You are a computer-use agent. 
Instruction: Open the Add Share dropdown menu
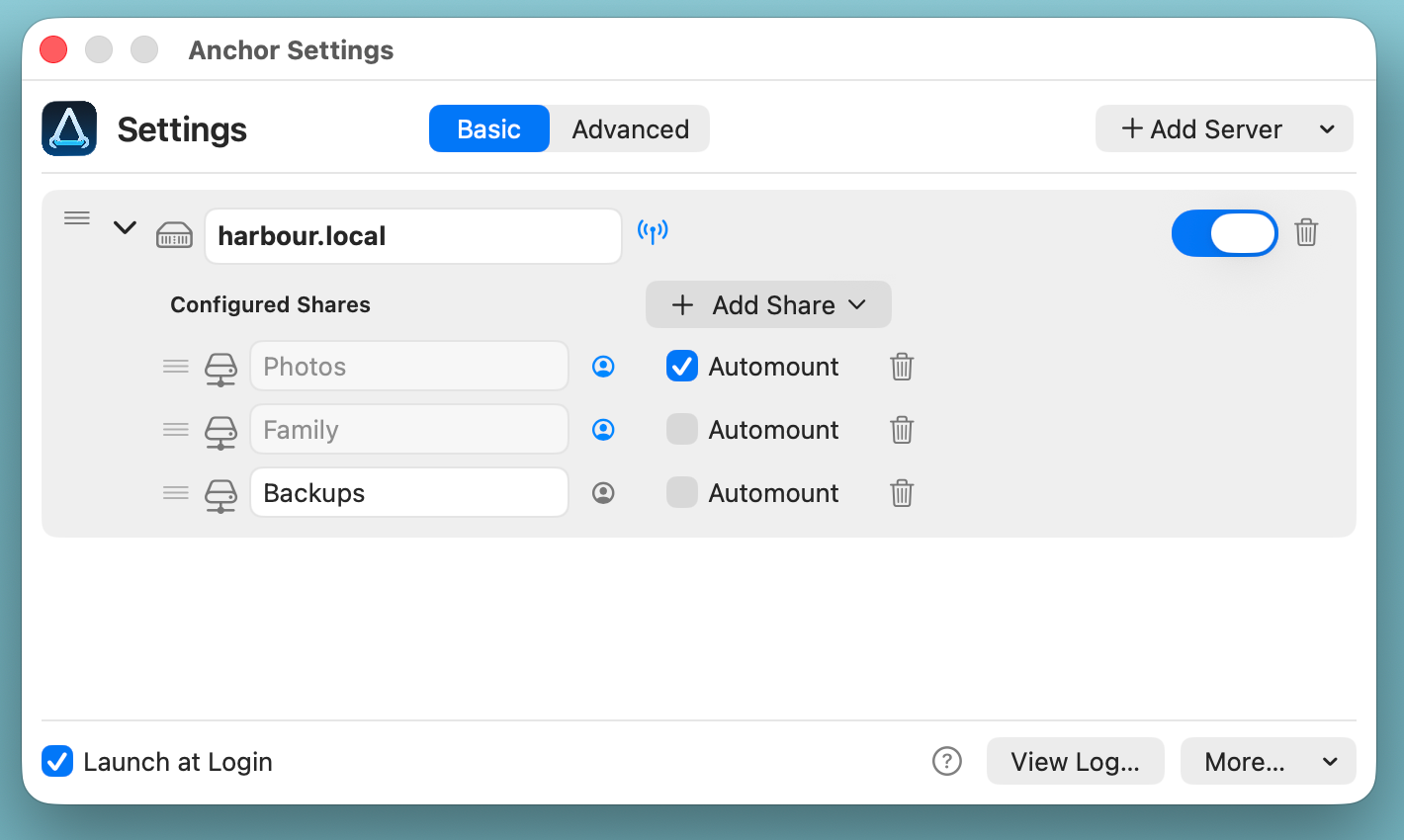[768, 304]
